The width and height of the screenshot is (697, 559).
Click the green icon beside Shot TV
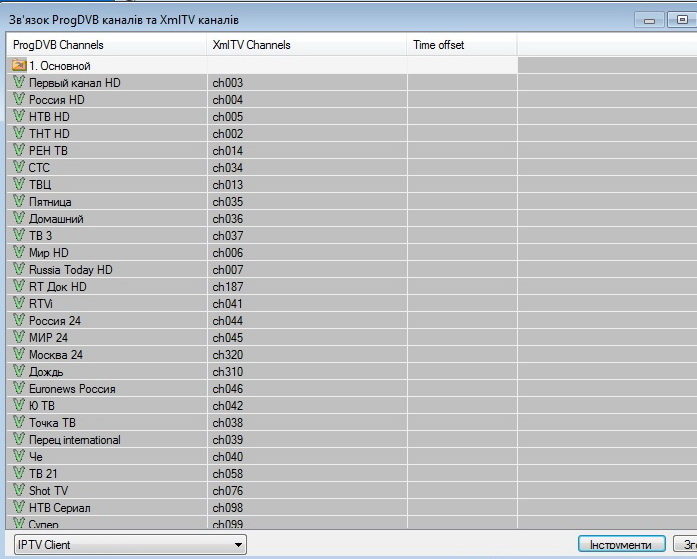[x=19, y=491]
